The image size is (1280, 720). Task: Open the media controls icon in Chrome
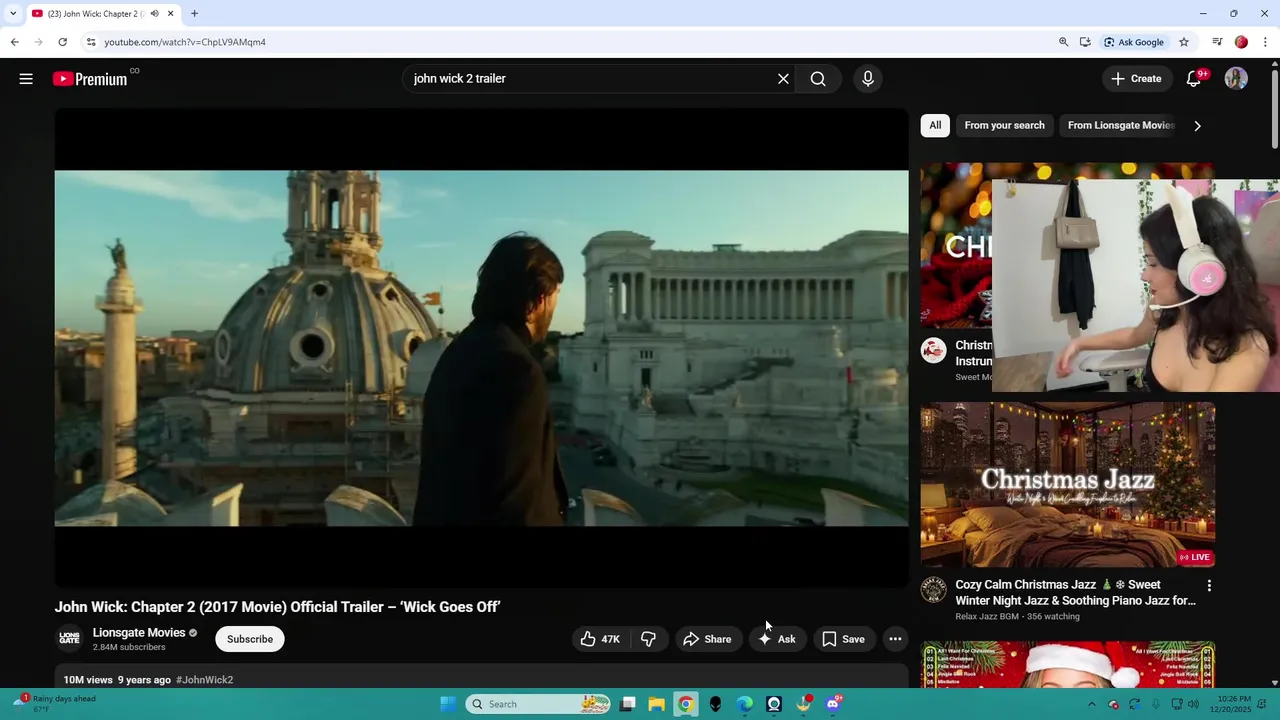point(1217,42)
